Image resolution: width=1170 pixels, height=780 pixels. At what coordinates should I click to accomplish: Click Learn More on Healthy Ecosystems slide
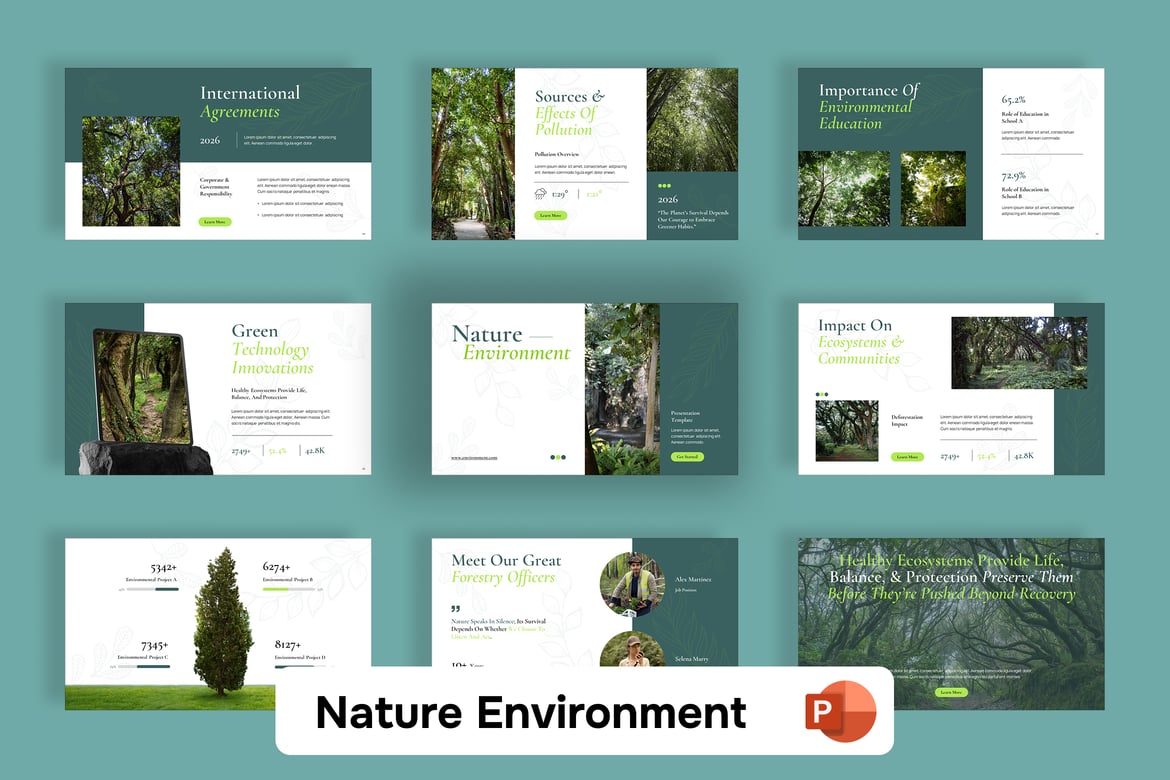coord(951,692)
